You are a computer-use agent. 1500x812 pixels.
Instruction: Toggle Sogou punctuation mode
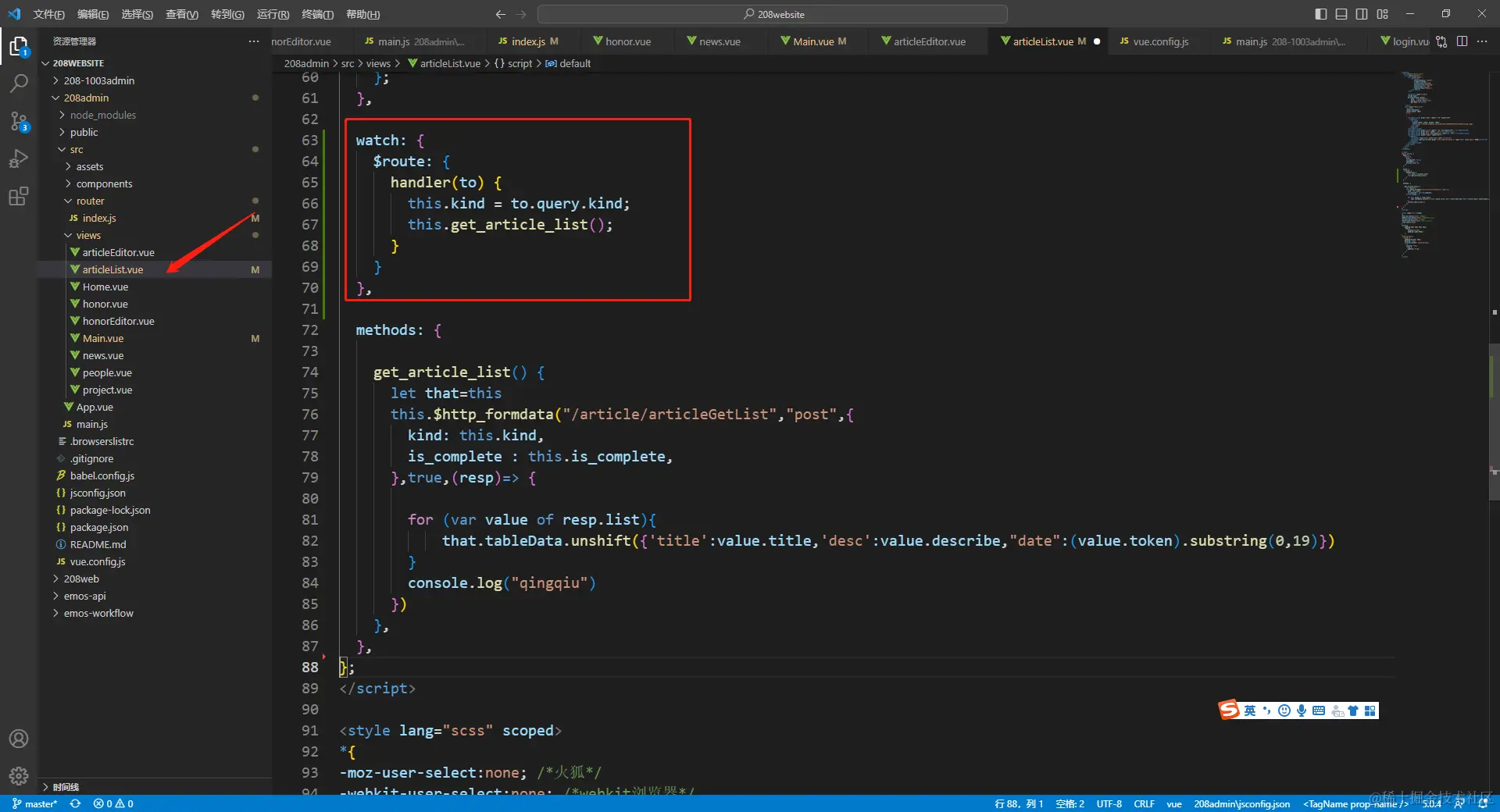(x=1267, y=710)
